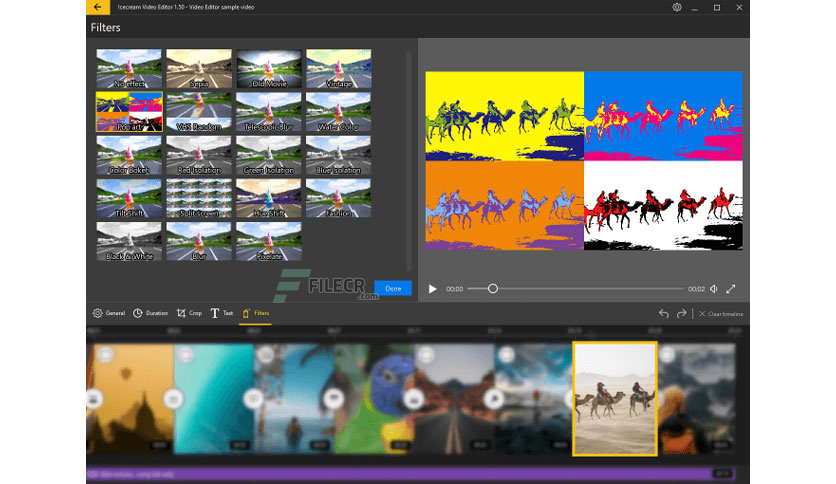Image resolution: width=836 pixels, height=484 pixels.
Task: Choose the Hue Shift filter
Action: 269,198
